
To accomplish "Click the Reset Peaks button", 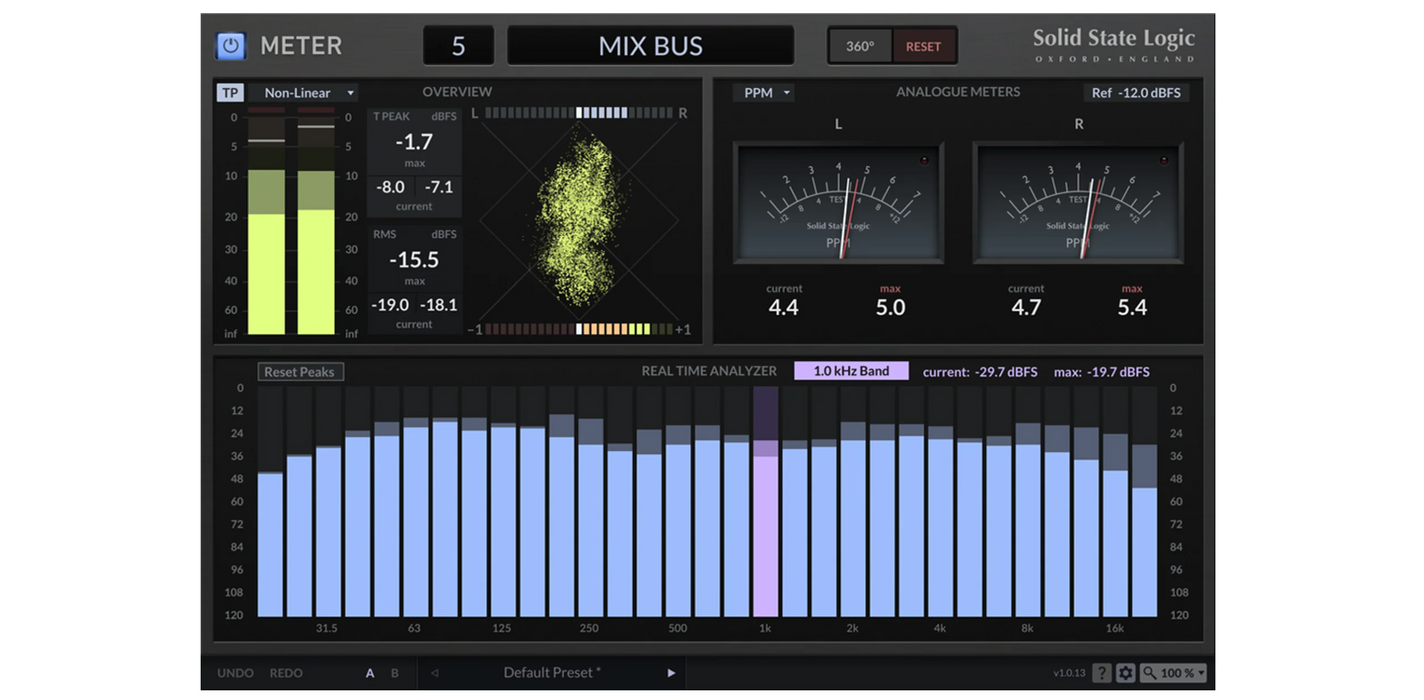I will (300, 372).
